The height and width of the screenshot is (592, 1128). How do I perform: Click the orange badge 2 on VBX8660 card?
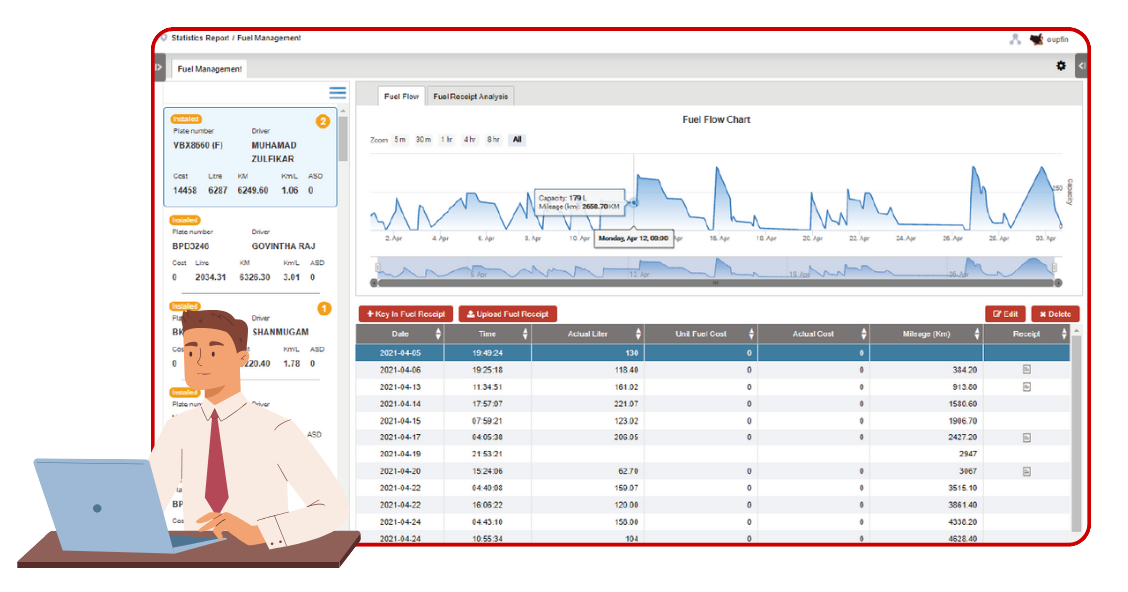point(323,122)
